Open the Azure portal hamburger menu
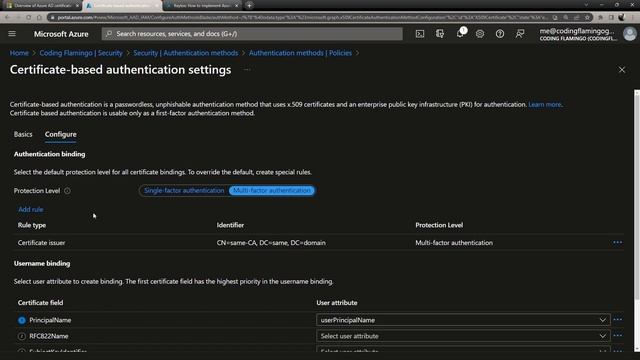This screenshot has width=640, height=360. click(x=12, y=33)
